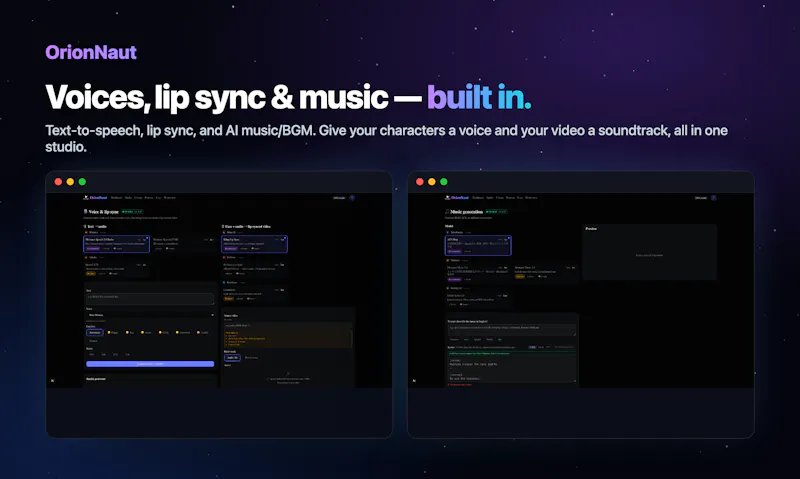Close the Voice & lip sync window
This screenshot has width=800, height=479.
click(58, 182)
